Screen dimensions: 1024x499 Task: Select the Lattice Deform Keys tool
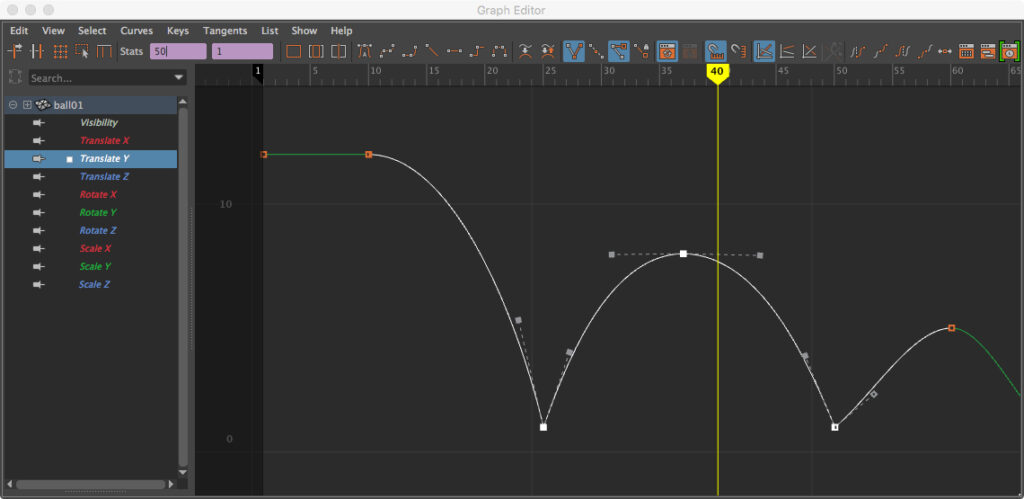[x=60, y=51]
